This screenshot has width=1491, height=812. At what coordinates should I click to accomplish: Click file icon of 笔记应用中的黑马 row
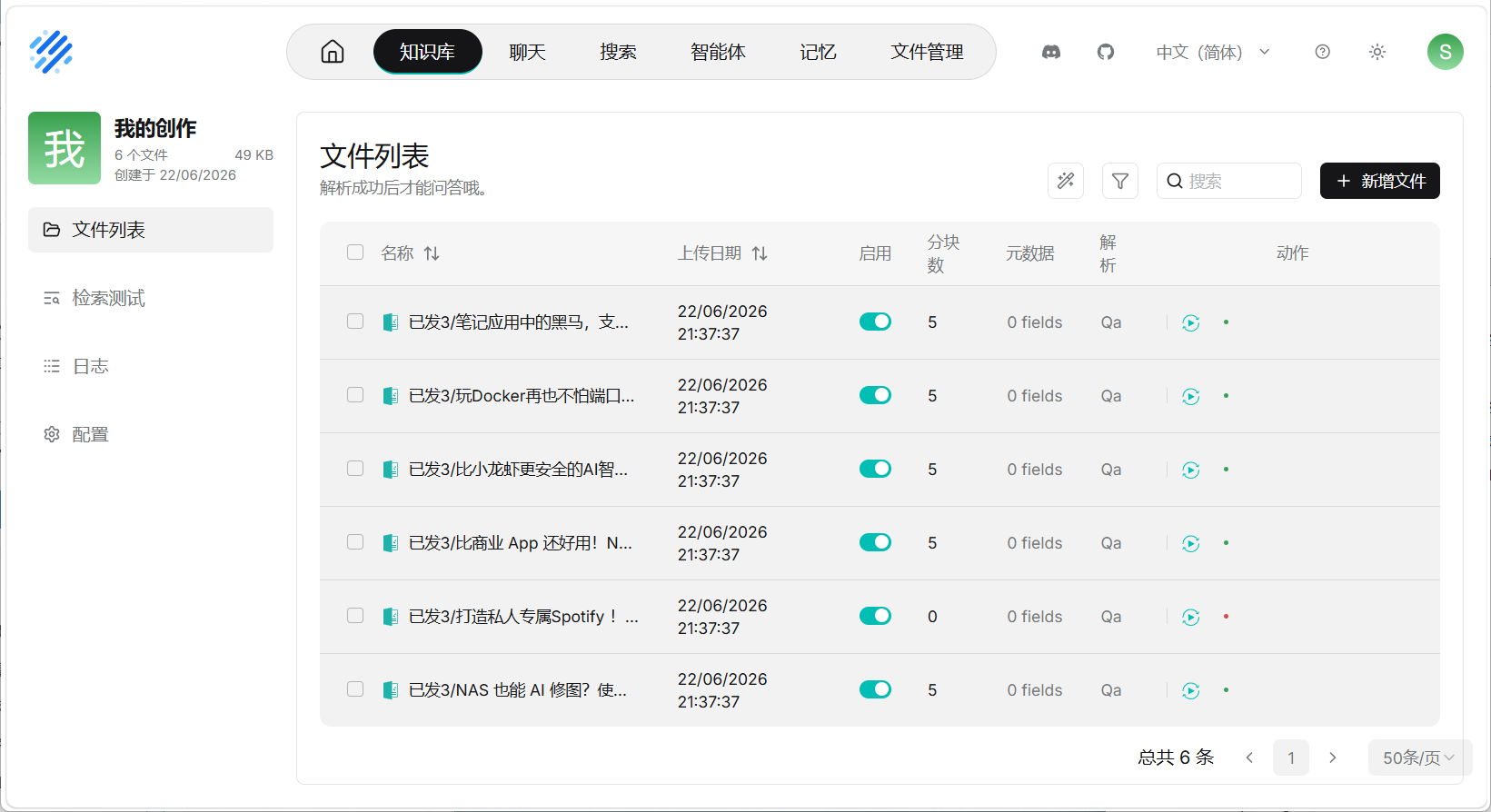click(x=391, y=322)
